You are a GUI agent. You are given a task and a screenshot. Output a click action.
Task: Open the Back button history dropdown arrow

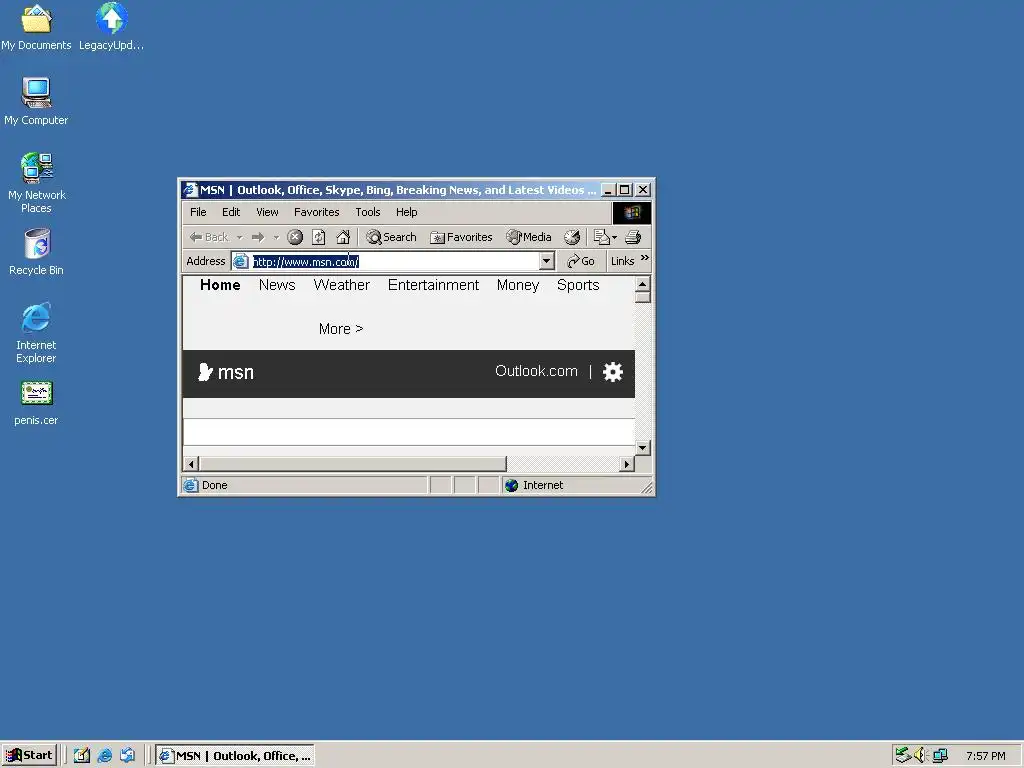click(240, 237)
